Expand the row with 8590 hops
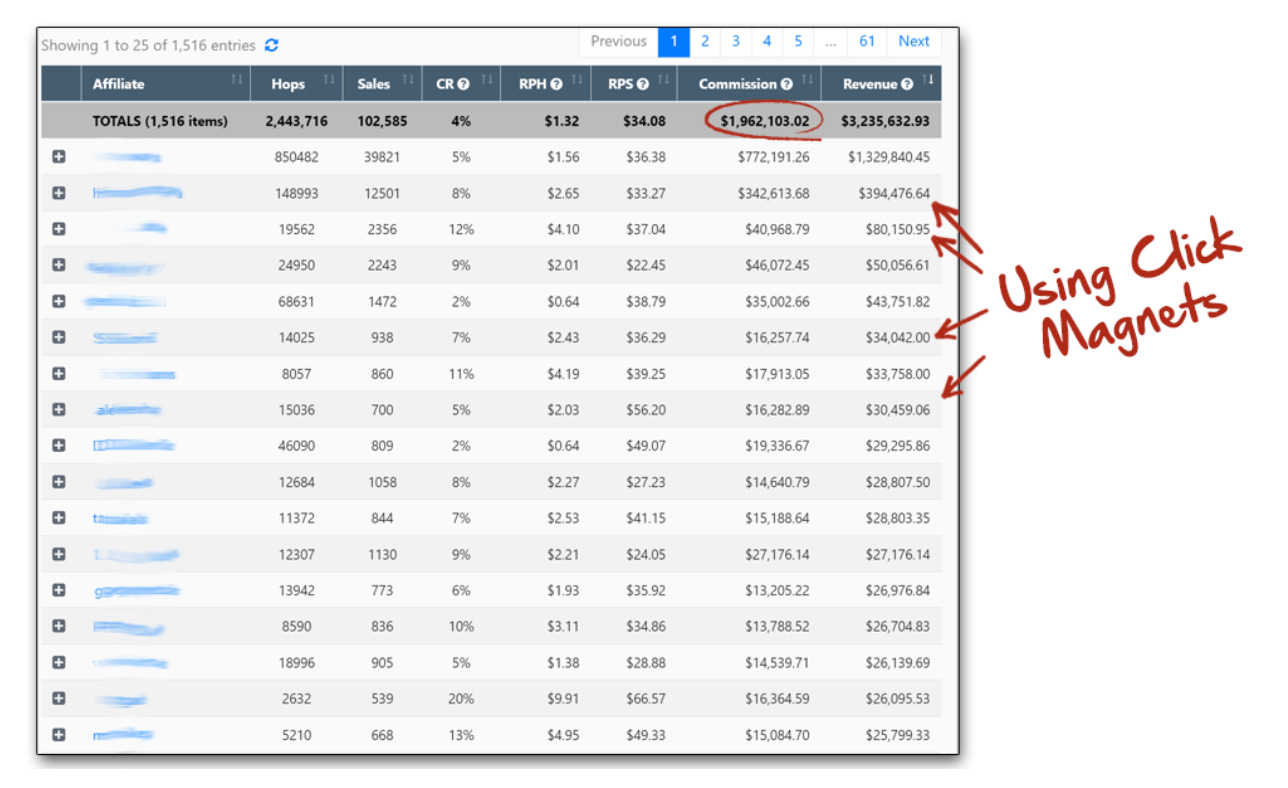 click(x=59, y=626)
